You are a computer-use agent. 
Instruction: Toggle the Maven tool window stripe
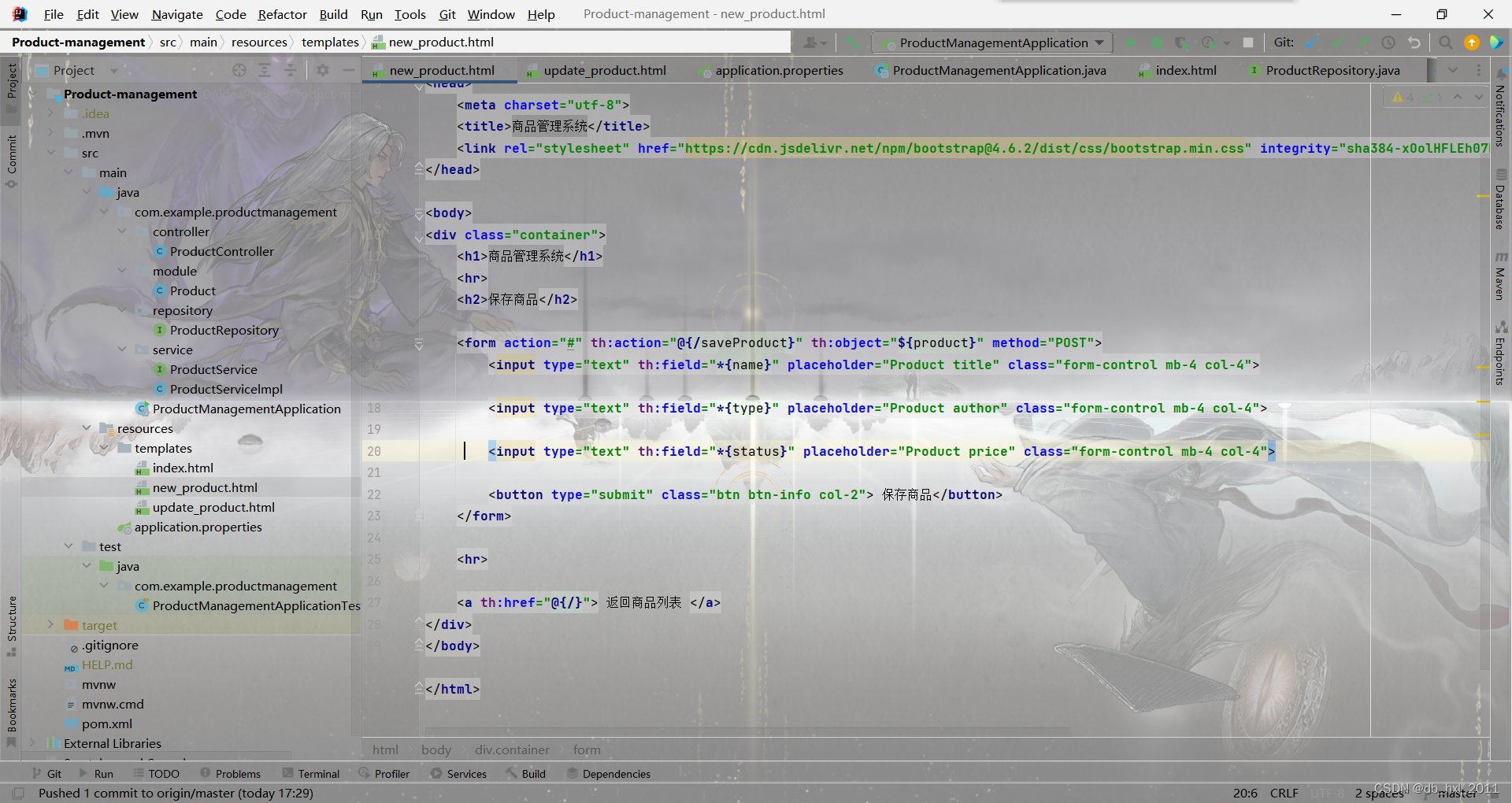pos(1501,276)
